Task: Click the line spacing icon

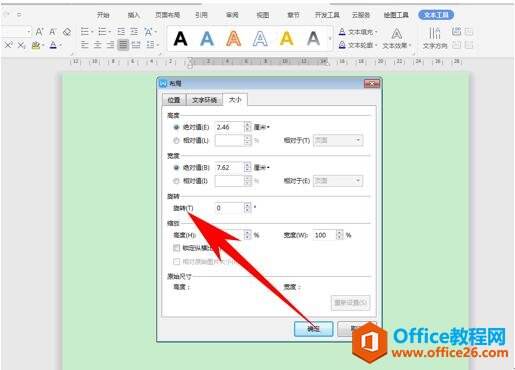Action: [x=150, y=45]
